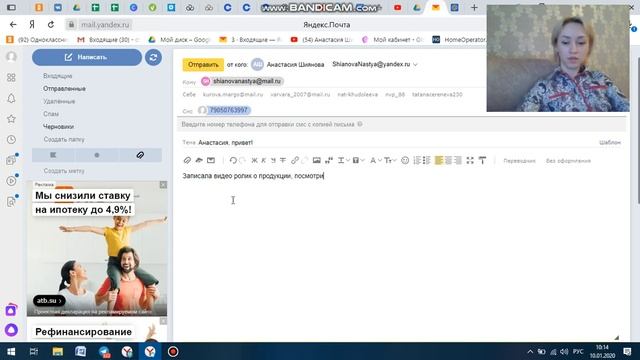Screen dimensions: 640x360
Task: Open the emoji smiley picker
Action: click(405, 160)
